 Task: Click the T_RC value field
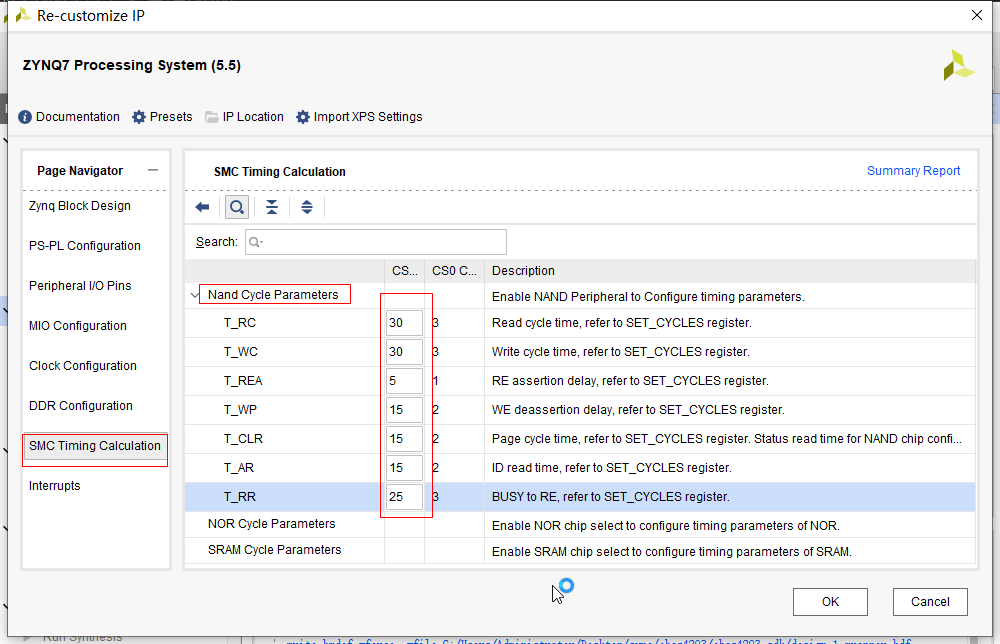[404, 323]
